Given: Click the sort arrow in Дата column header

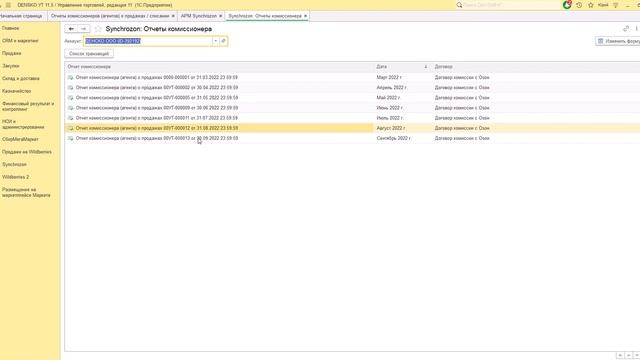Looking at the screenshot, I should pos(426,67).
